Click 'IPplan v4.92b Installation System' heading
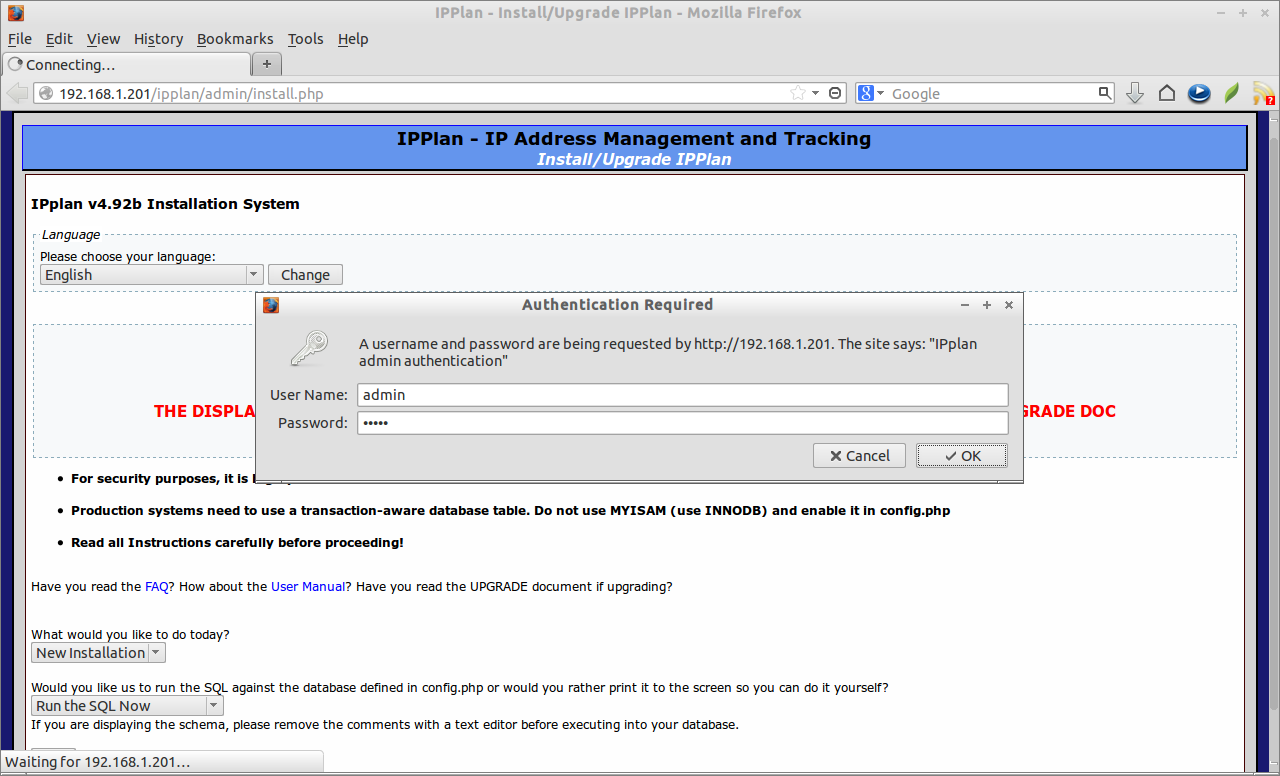Screen dimensions: 1280x776 click(x=165, y=204)
